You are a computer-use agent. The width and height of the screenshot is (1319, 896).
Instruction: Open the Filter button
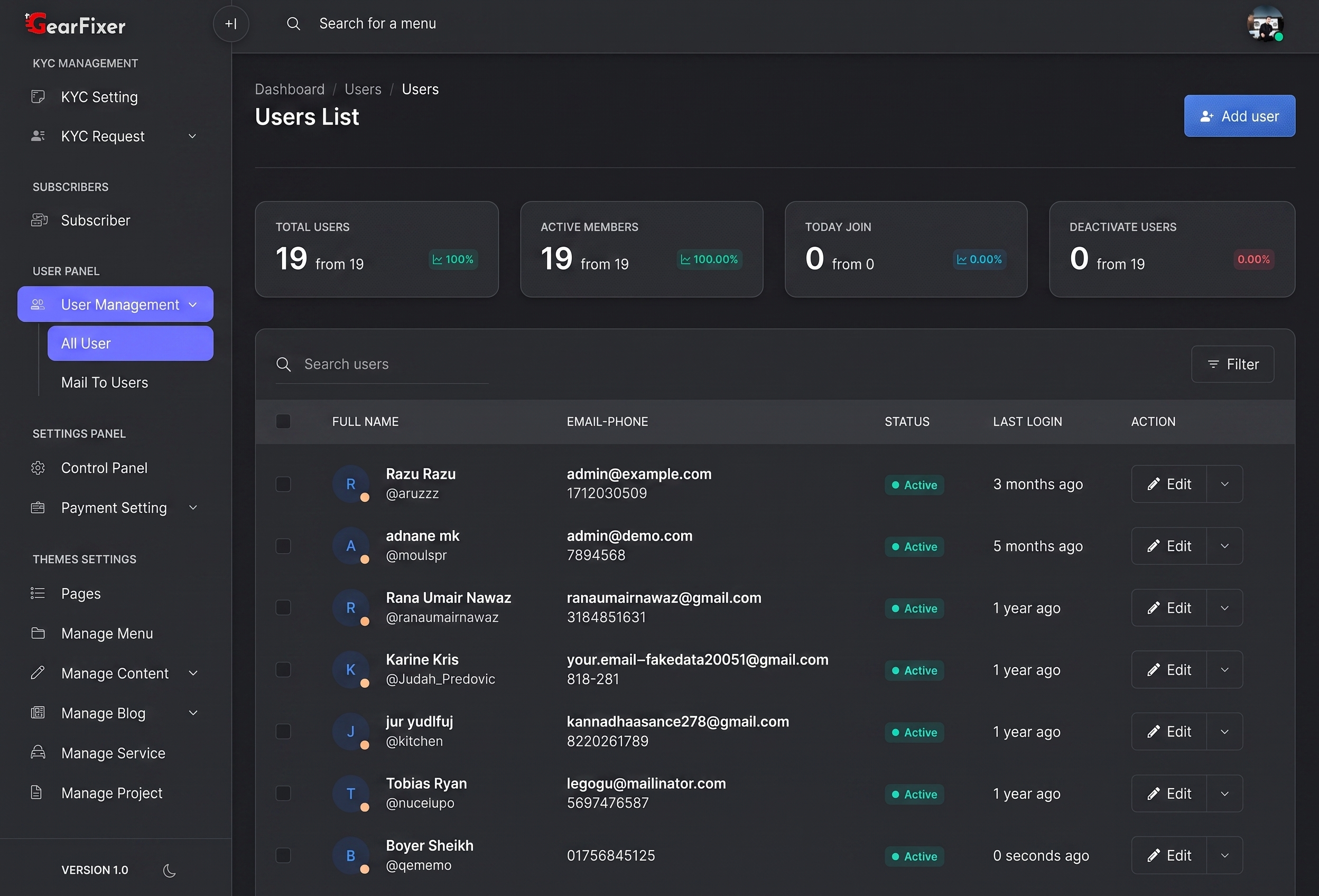tap(1233, 365)
